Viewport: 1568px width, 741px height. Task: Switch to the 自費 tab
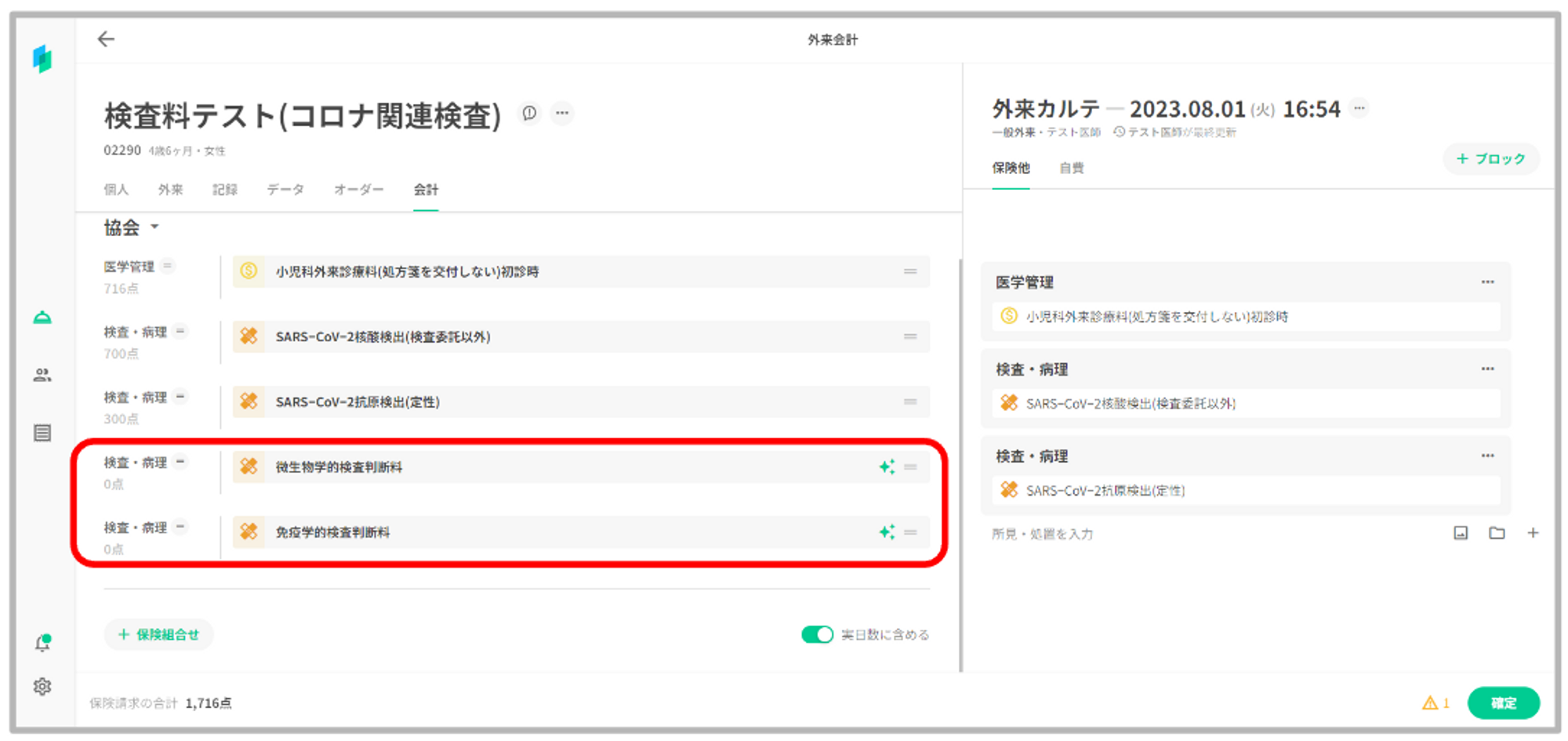point(1071,168)
